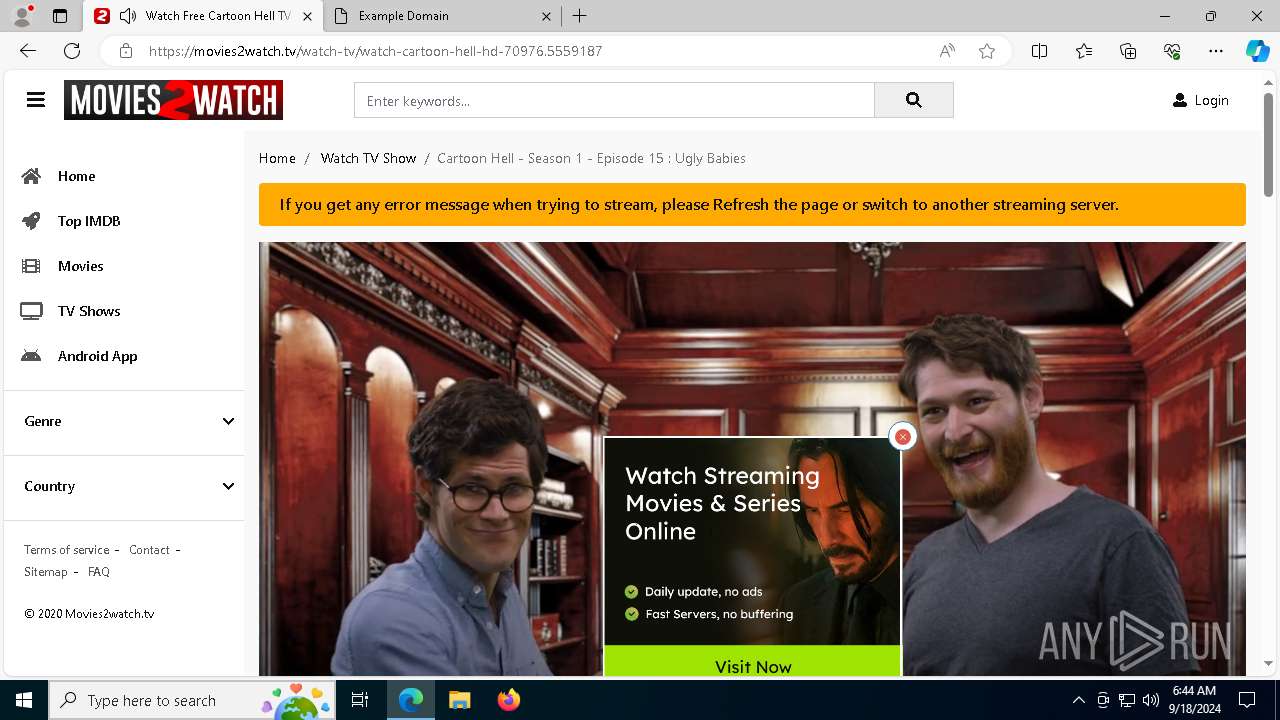Select the Top IMDB rocket icon

32,221
